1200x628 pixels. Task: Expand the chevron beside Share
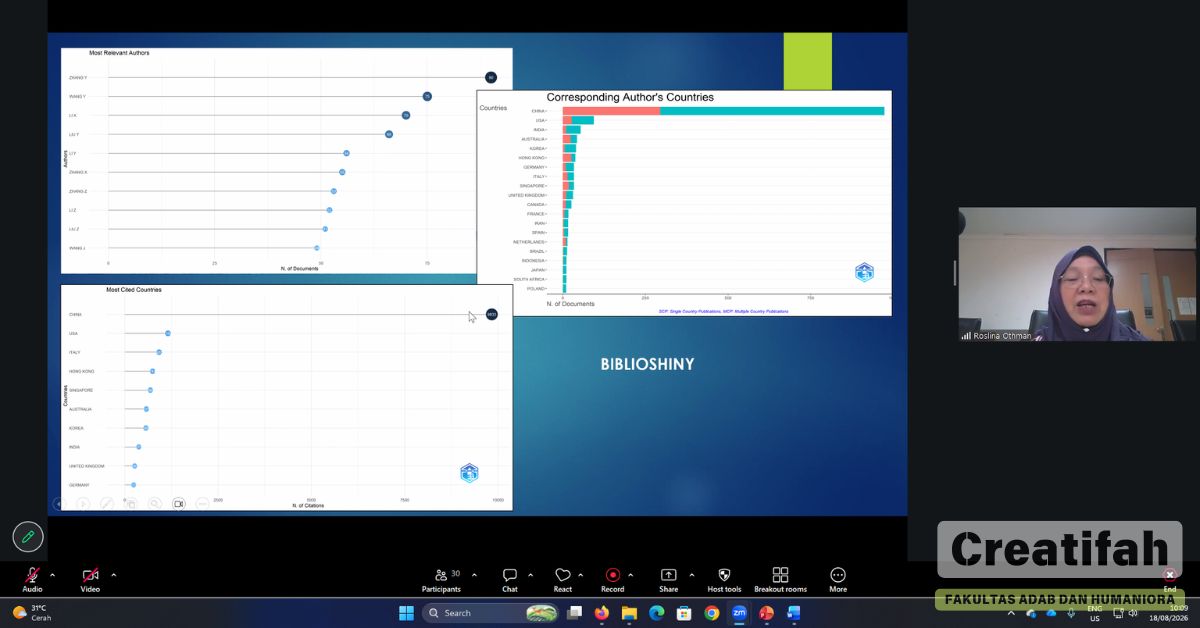[691, 575]
